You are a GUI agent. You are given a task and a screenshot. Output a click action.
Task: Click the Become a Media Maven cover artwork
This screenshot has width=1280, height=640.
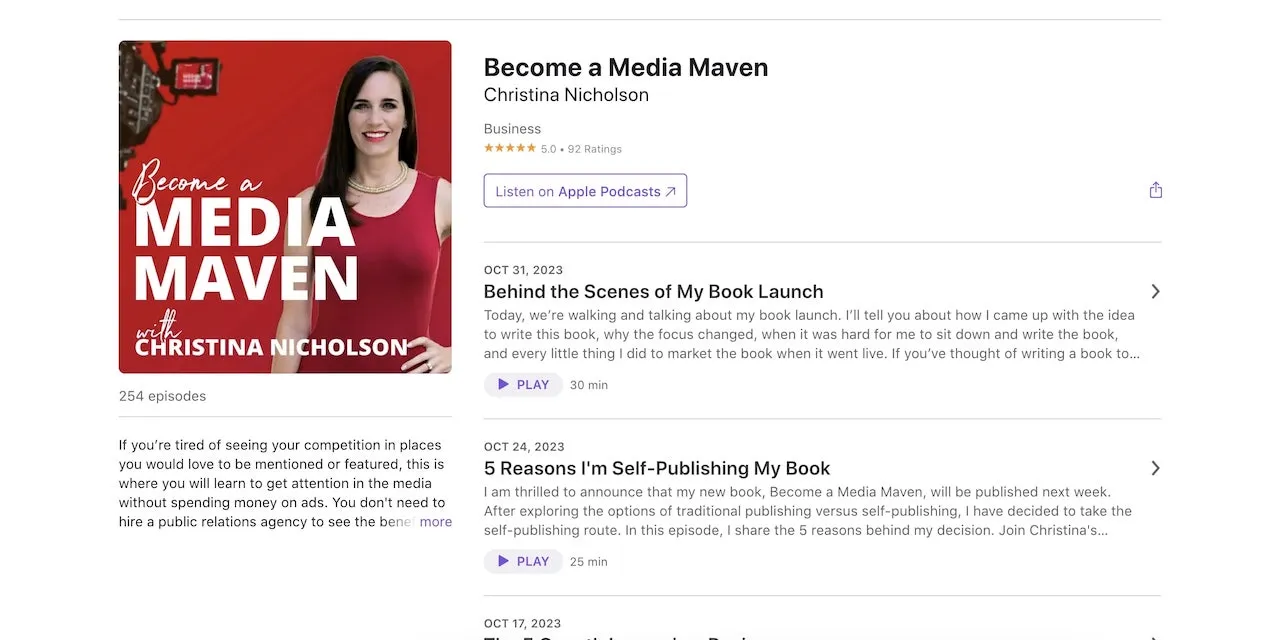285,207
